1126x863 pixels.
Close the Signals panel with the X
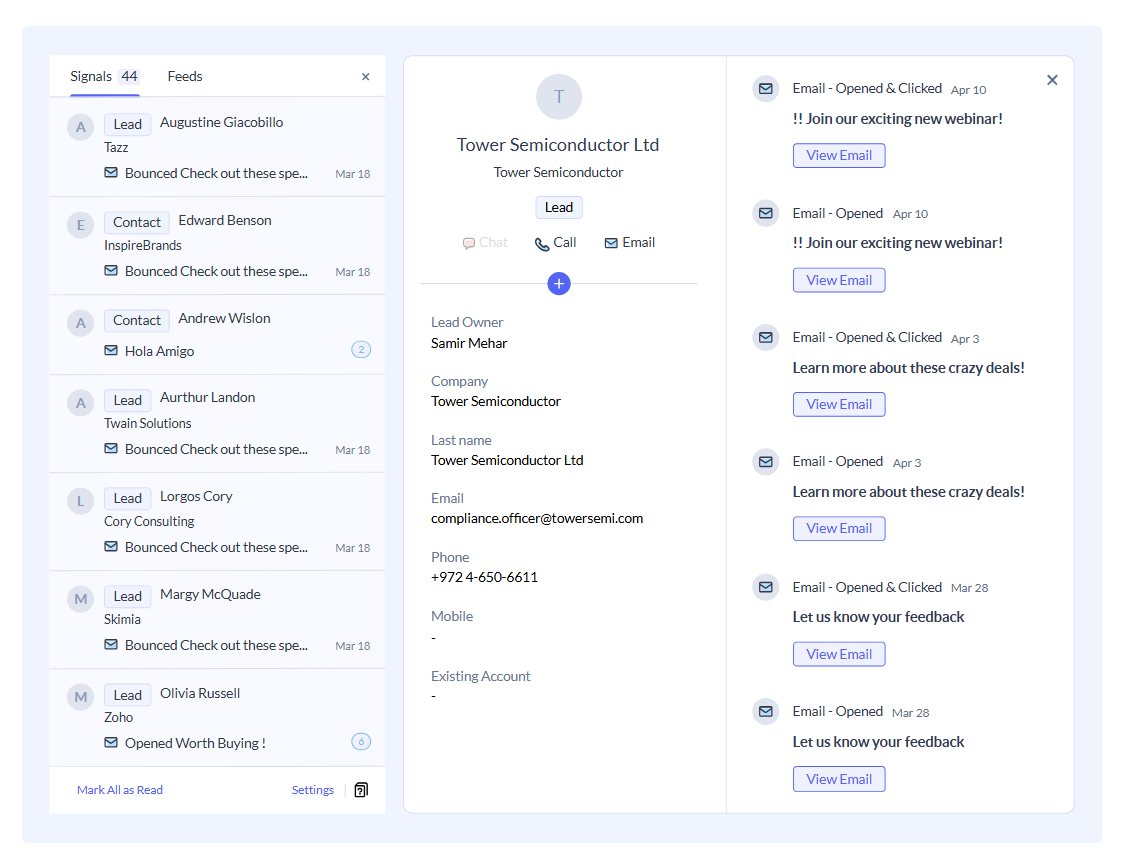pyautogui.click(x=366, y=77)
